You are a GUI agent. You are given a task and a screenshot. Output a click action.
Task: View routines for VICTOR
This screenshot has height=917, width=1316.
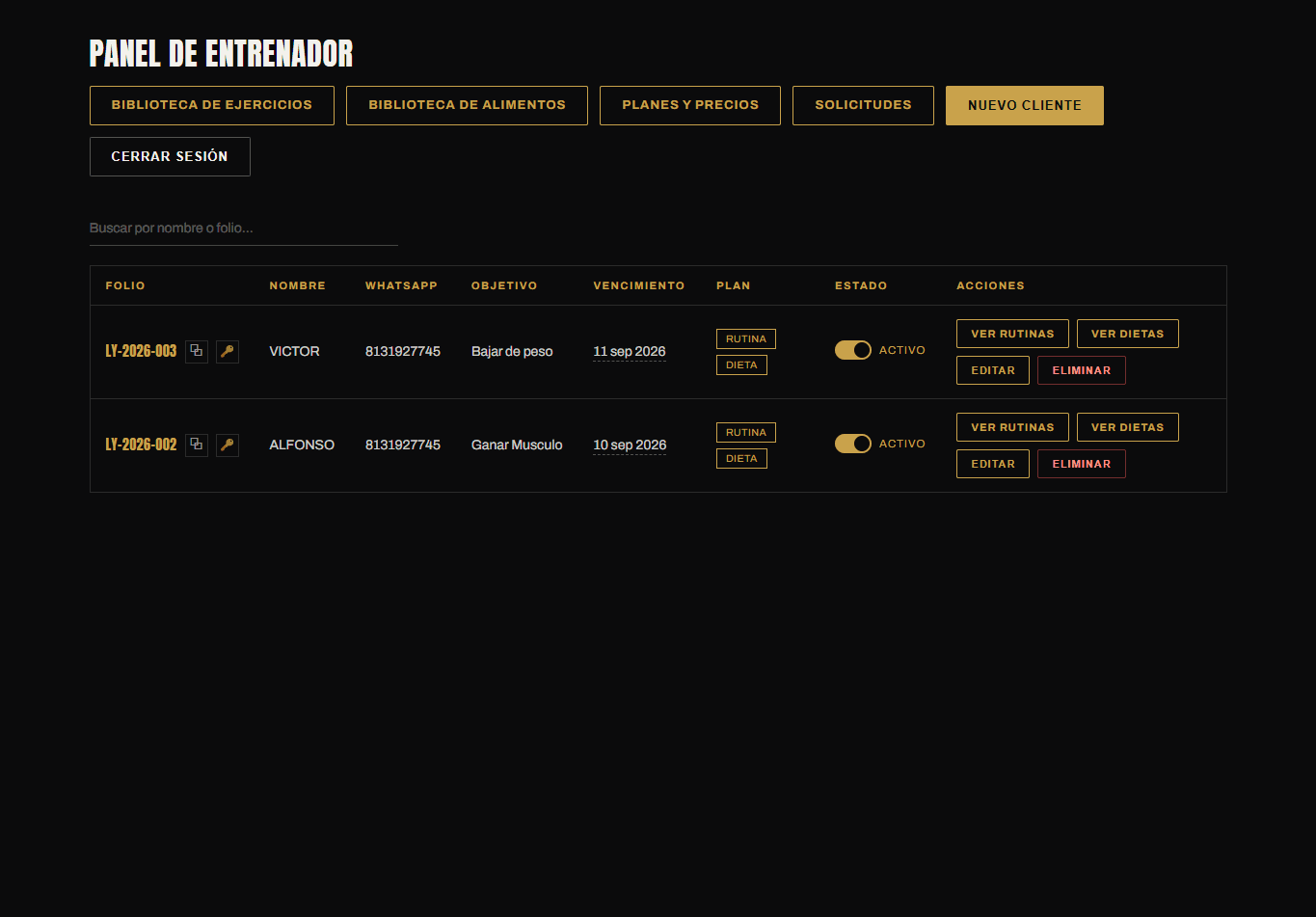[1012, 334]
